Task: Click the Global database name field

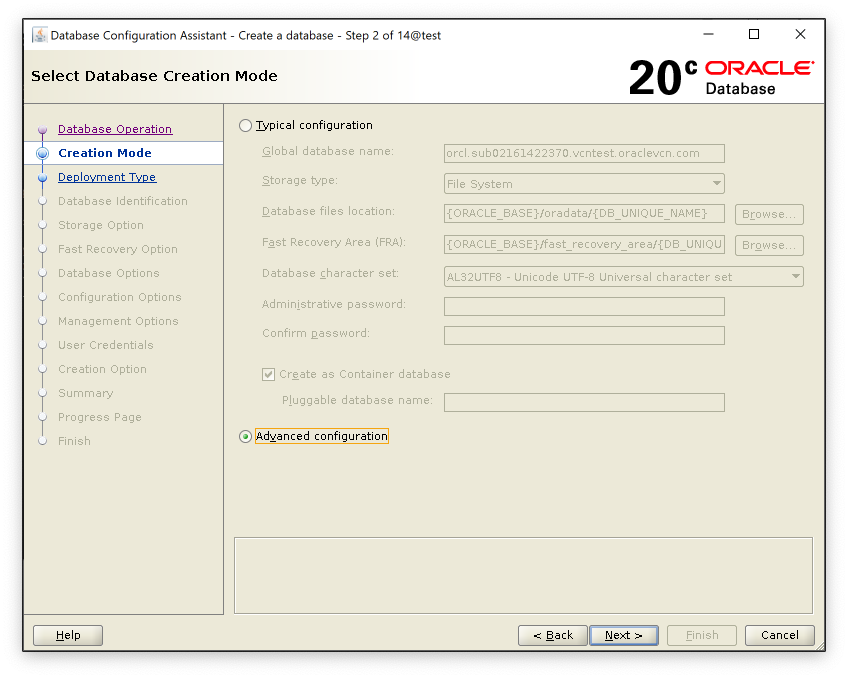Action: click(584, 154)
